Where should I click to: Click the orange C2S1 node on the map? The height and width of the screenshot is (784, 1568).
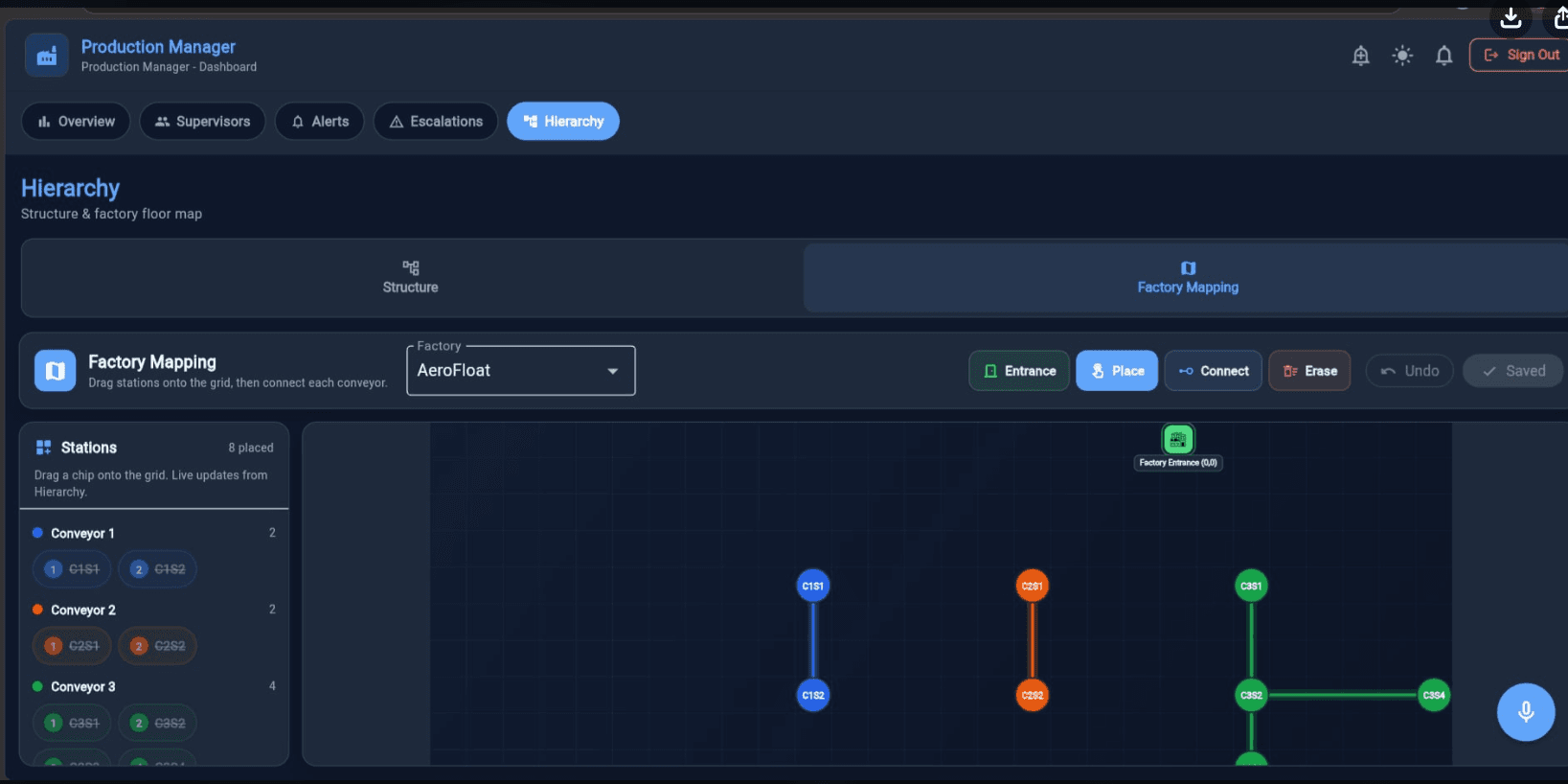tap(1033, 586)
